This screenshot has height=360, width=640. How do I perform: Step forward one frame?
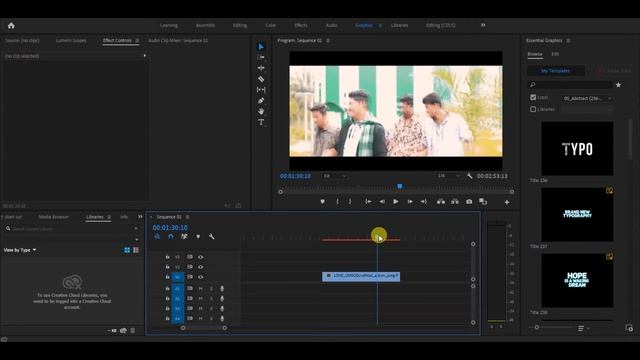pos(410,202)
